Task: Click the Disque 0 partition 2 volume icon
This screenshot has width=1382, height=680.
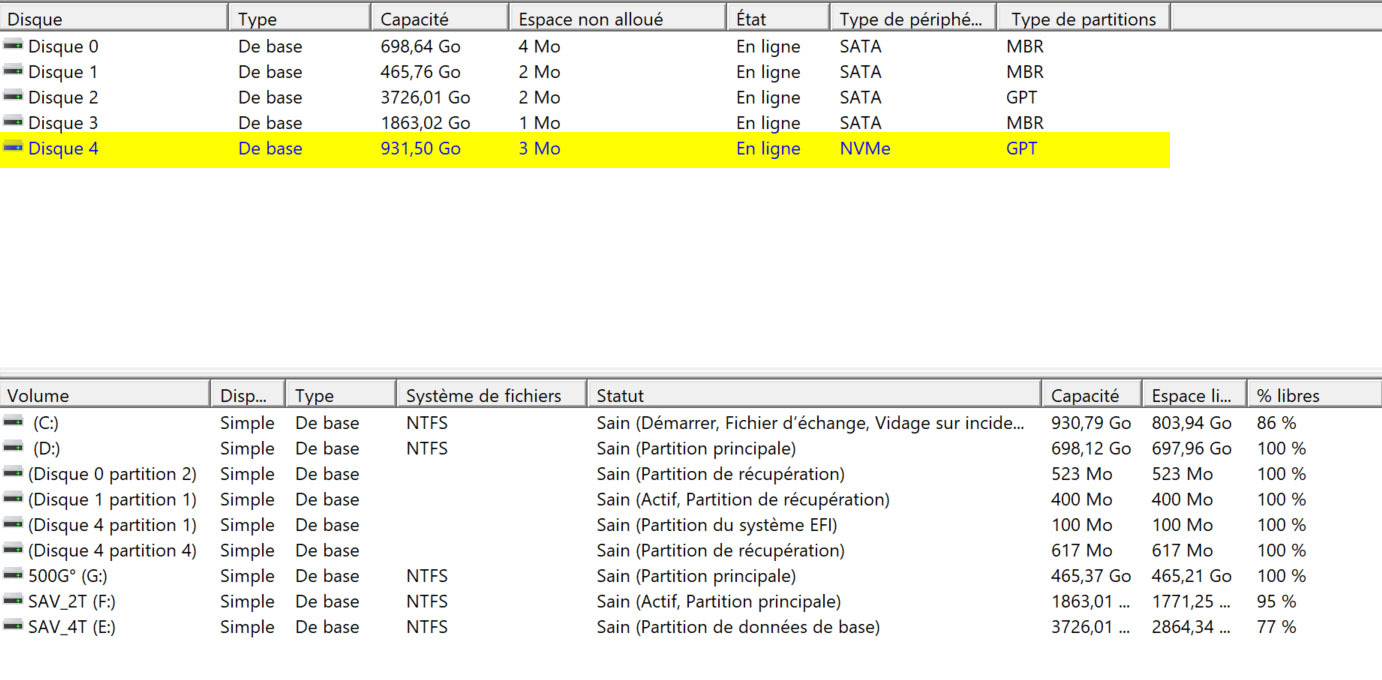Action: pyautogui.click(x=13, y=474)
